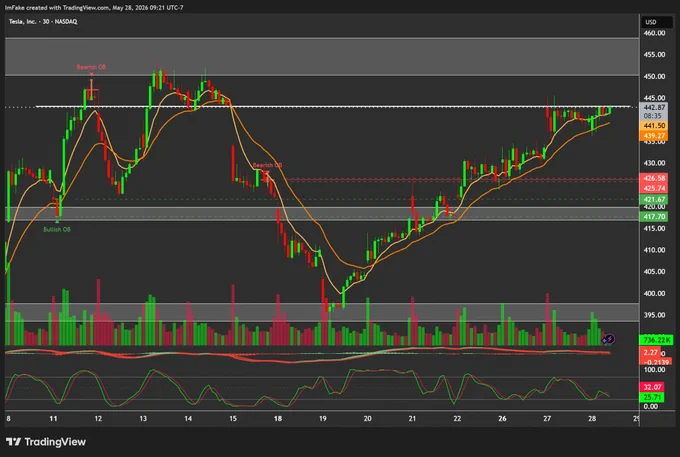Click the red 426.58 price tag
Screen dimensions: 680x457
654,178
